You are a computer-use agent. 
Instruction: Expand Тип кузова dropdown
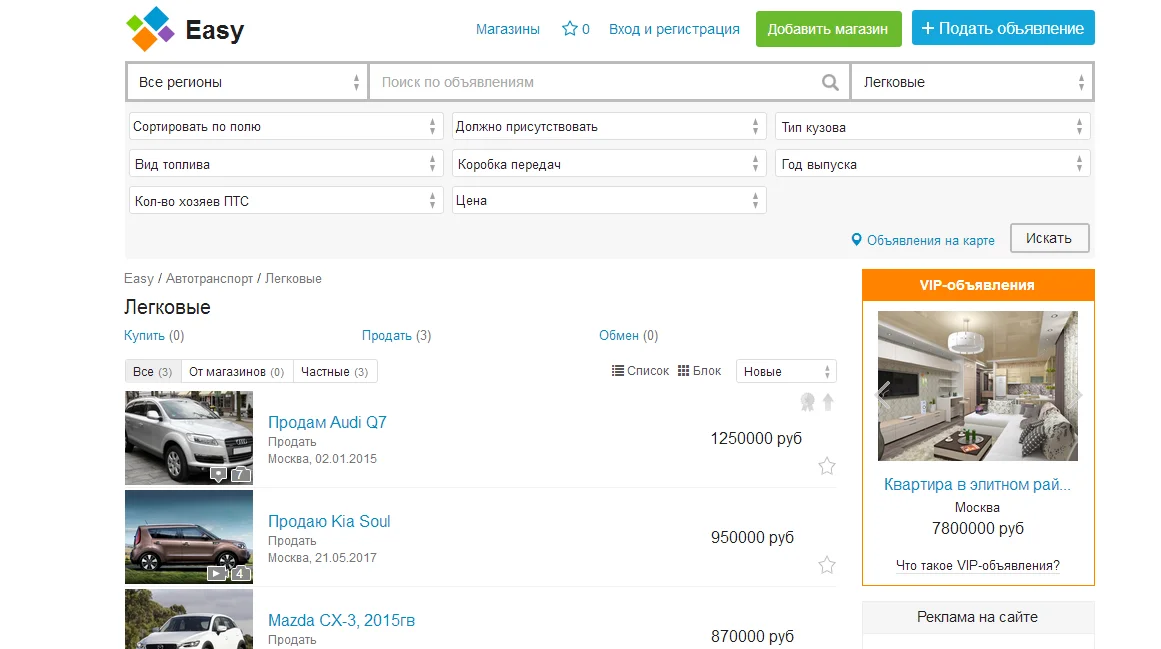tap(933, 127)
